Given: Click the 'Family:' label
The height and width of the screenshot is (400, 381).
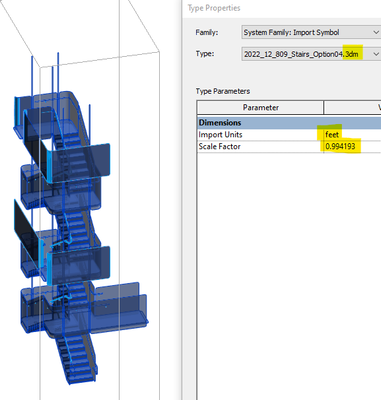Looking at the screenshot, I should point(207,32).
